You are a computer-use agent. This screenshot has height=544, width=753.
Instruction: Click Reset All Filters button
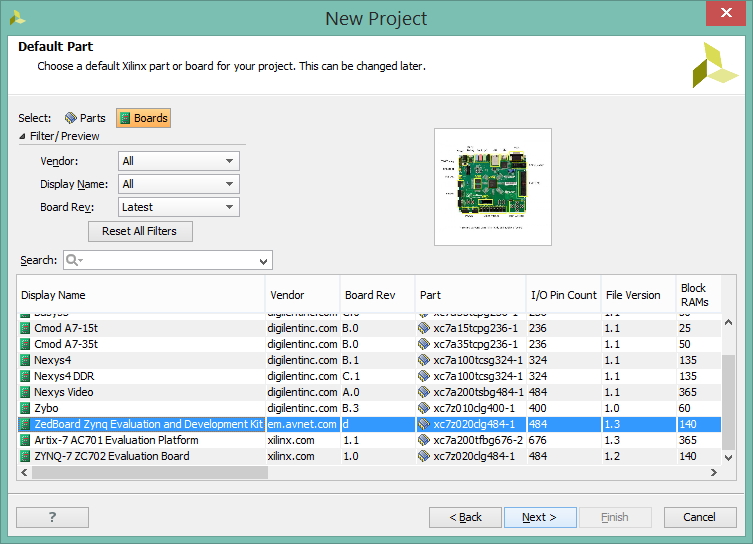point(140,231)
